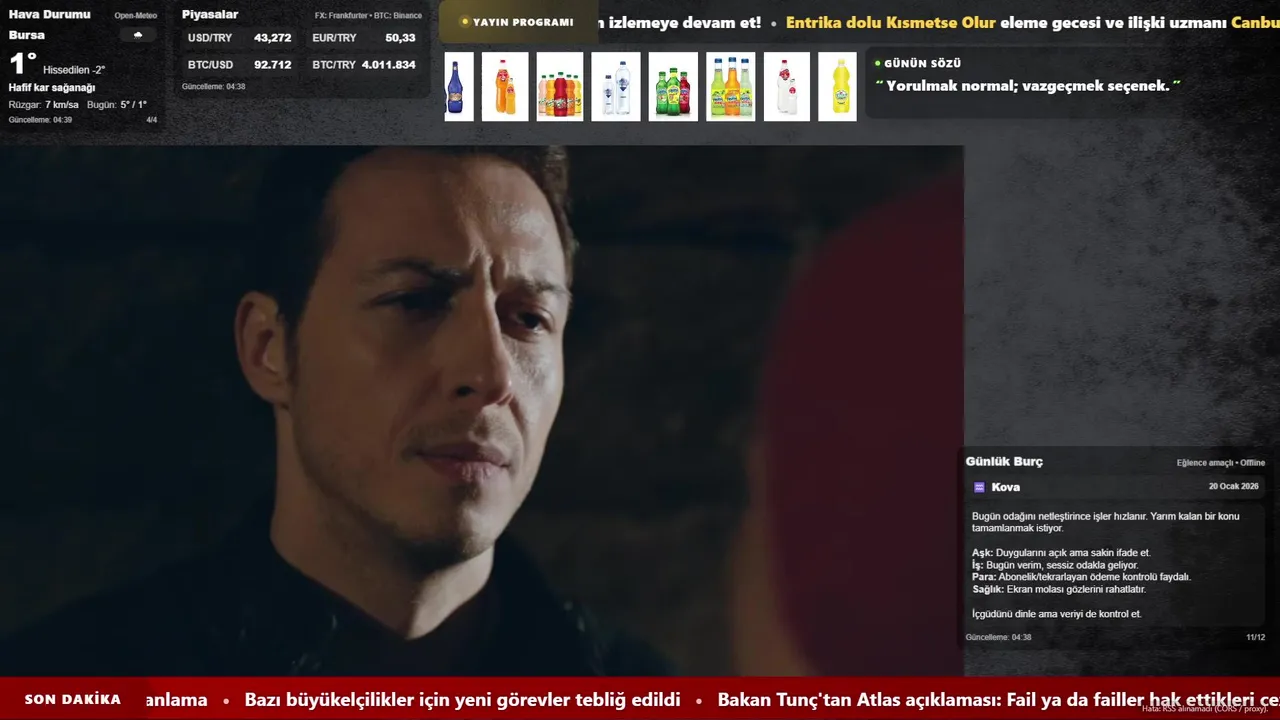Select the blue glass bottle thumbnail
Viewport: 1280px width, 720px height.
coord(459,87)
